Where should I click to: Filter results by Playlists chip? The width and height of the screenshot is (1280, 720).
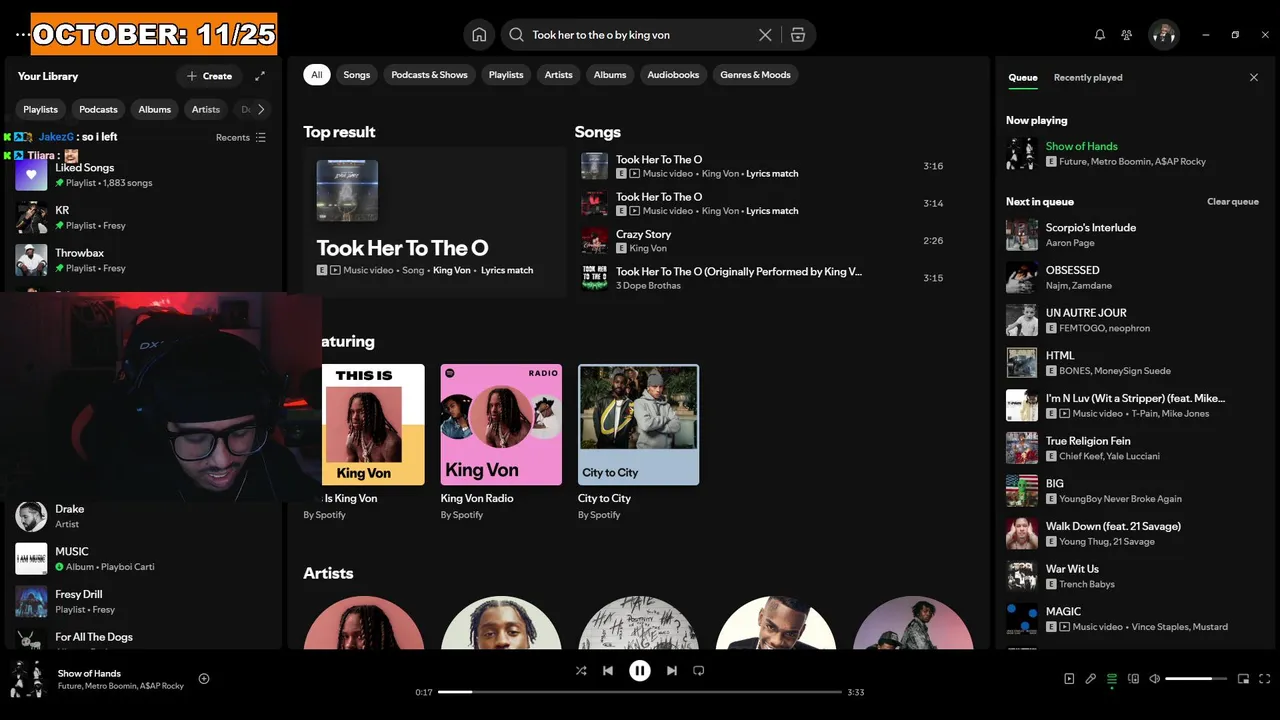tap(506, 75)
